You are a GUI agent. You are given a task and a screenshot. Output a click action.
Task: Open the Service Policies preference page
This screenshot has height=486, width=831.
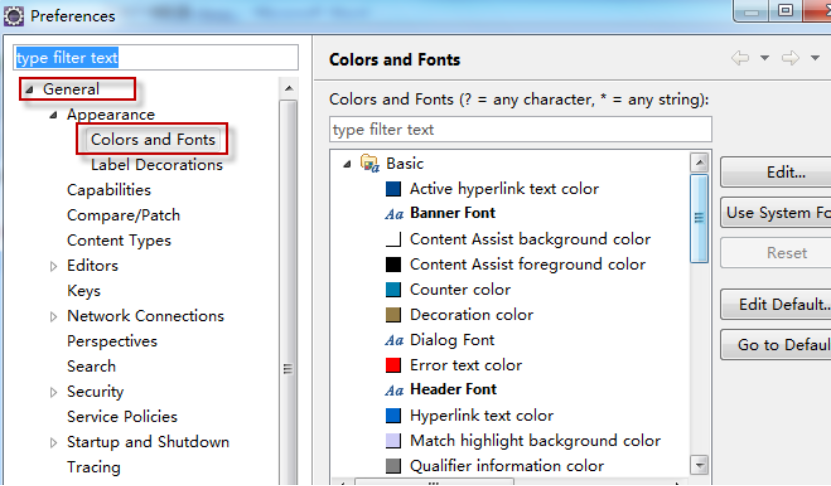coord(122,417)
